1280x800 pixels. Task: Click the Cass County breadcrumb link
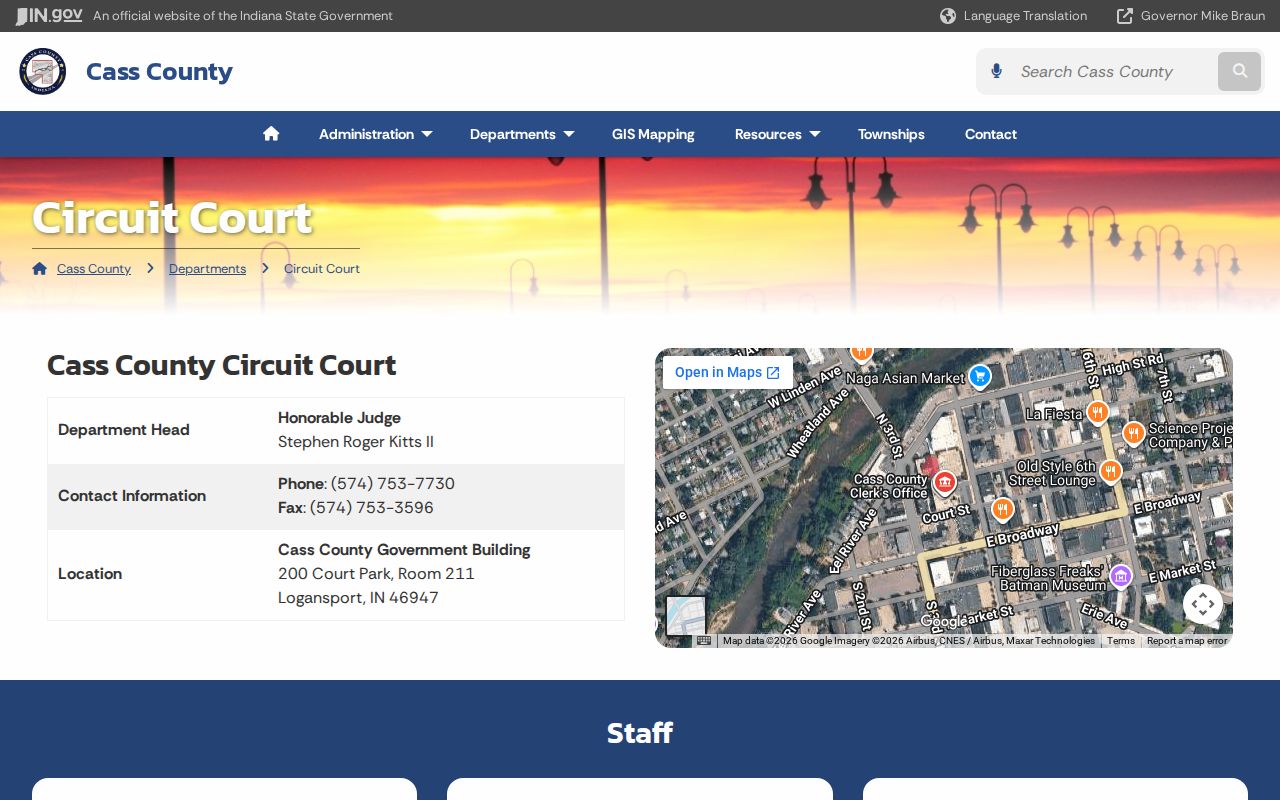click(x=94, y=269)
